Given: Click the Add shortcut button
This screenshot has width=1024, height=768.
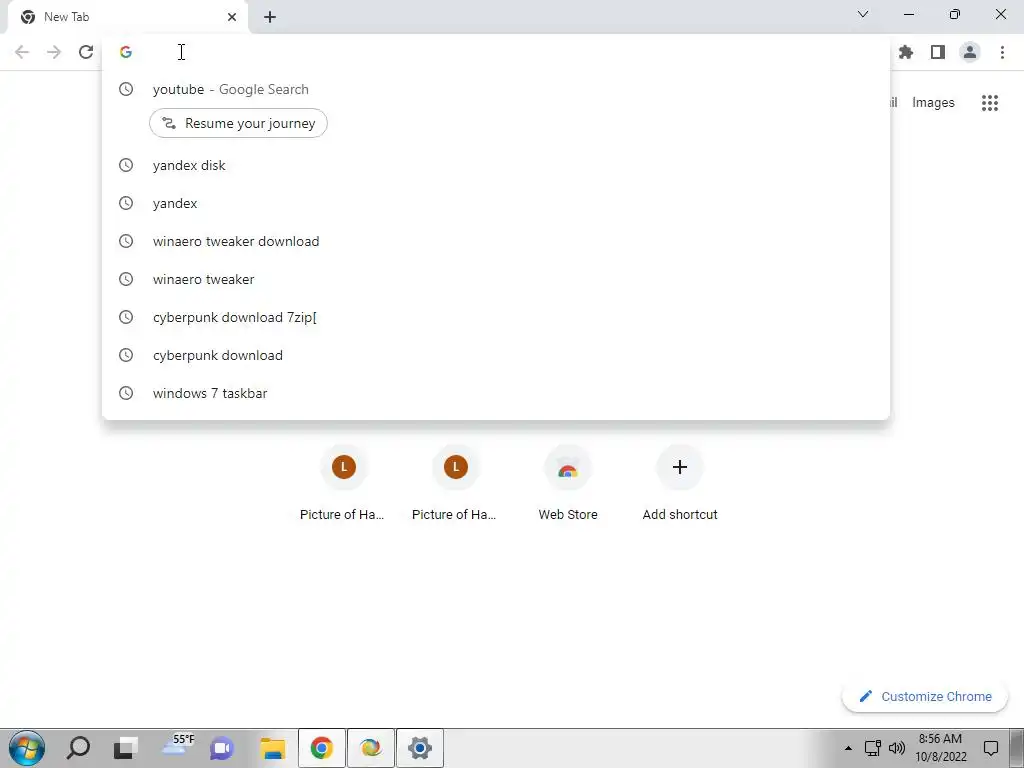Looking at the screenshot, I should pos(680,484).
